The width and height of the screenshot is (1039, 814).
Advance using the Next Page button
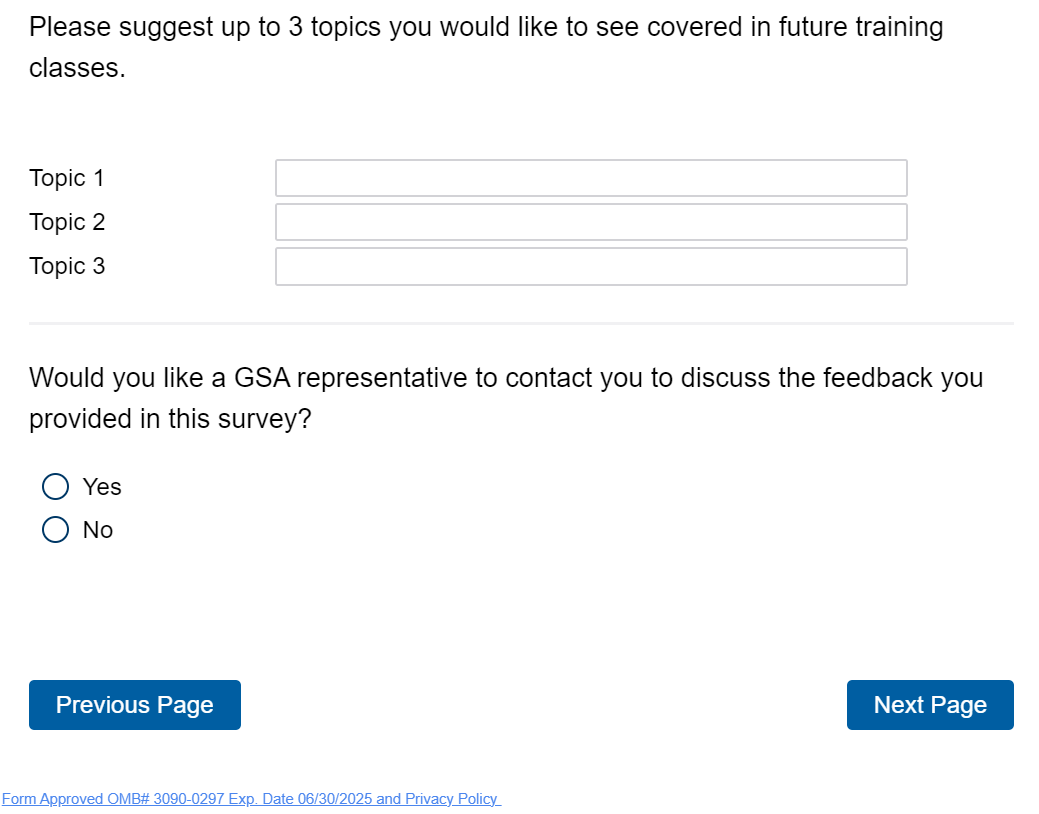click(930, 705)
